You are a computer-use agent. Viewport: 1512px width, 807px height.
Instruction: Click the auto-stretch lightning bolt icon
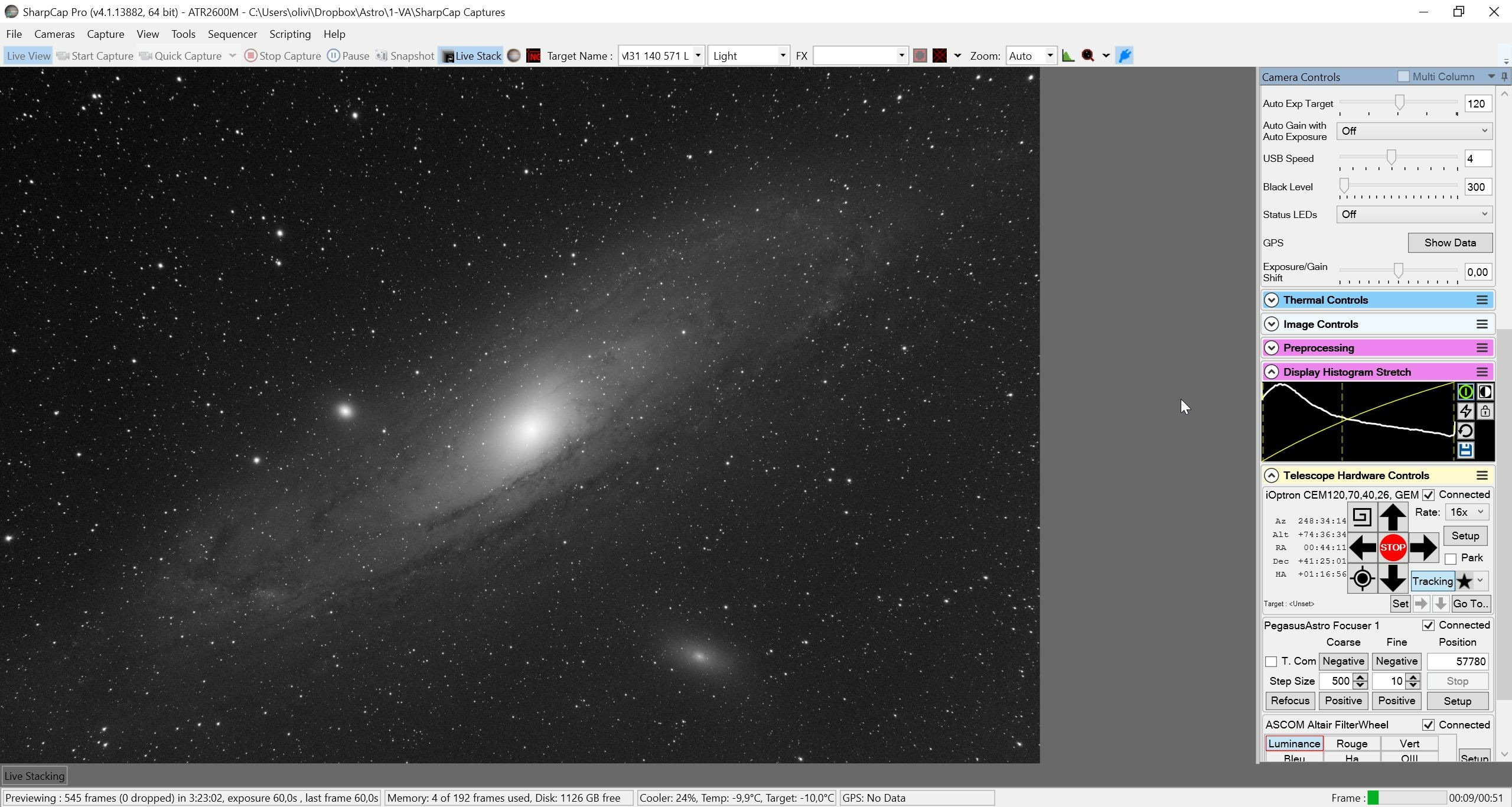[x=1465, y=411]
